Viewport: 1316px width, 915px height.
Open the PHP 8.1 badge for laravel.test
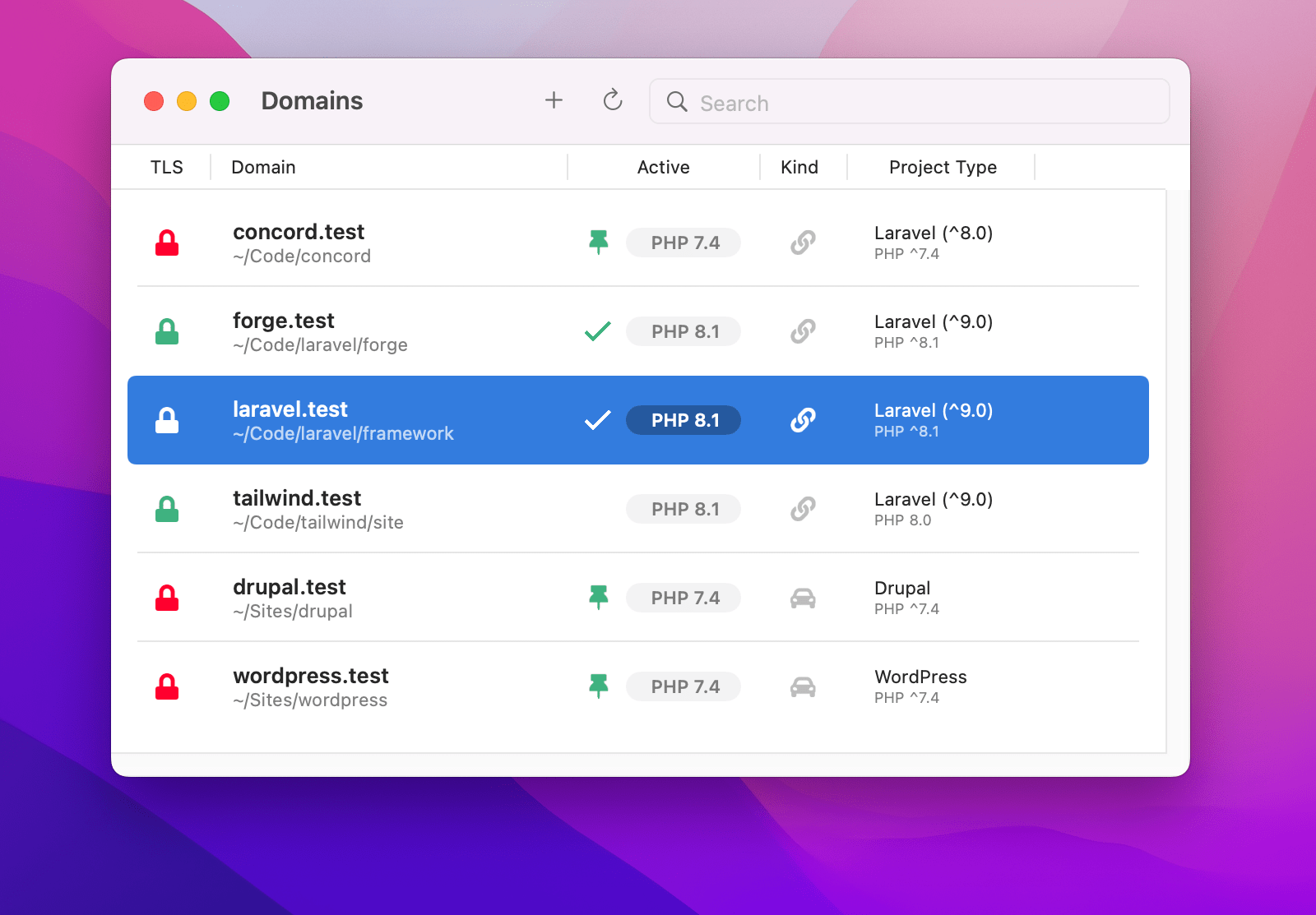[683, 420]
